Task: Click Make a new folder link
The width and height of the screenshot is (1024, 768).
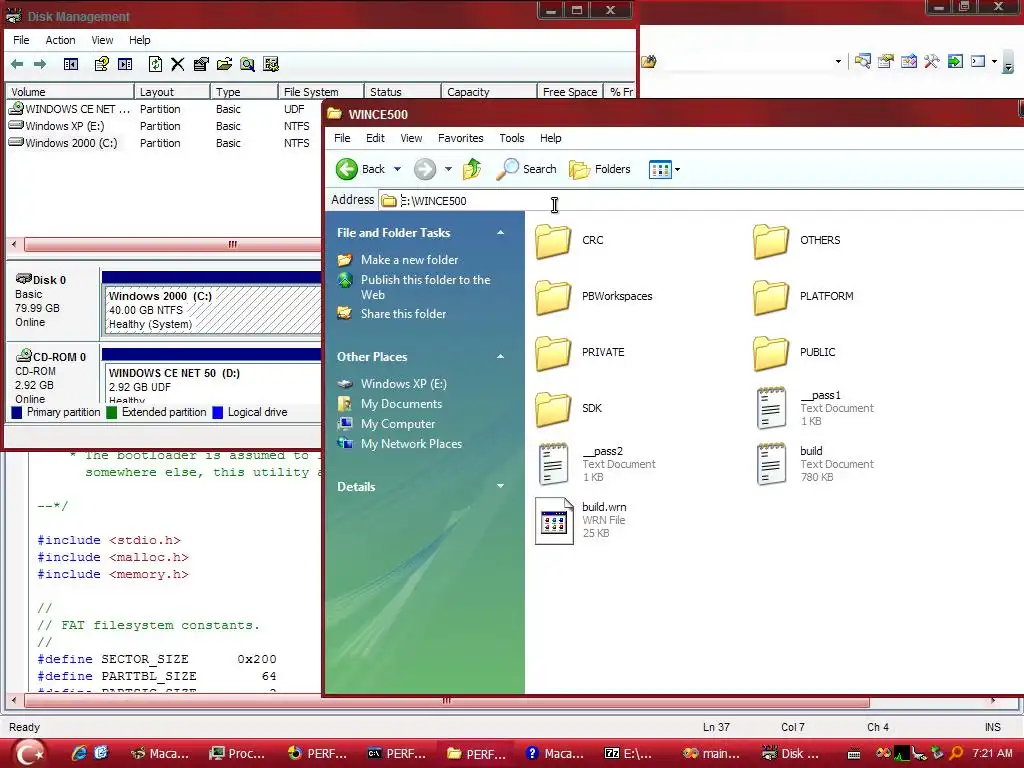Action: coord(409,260)
